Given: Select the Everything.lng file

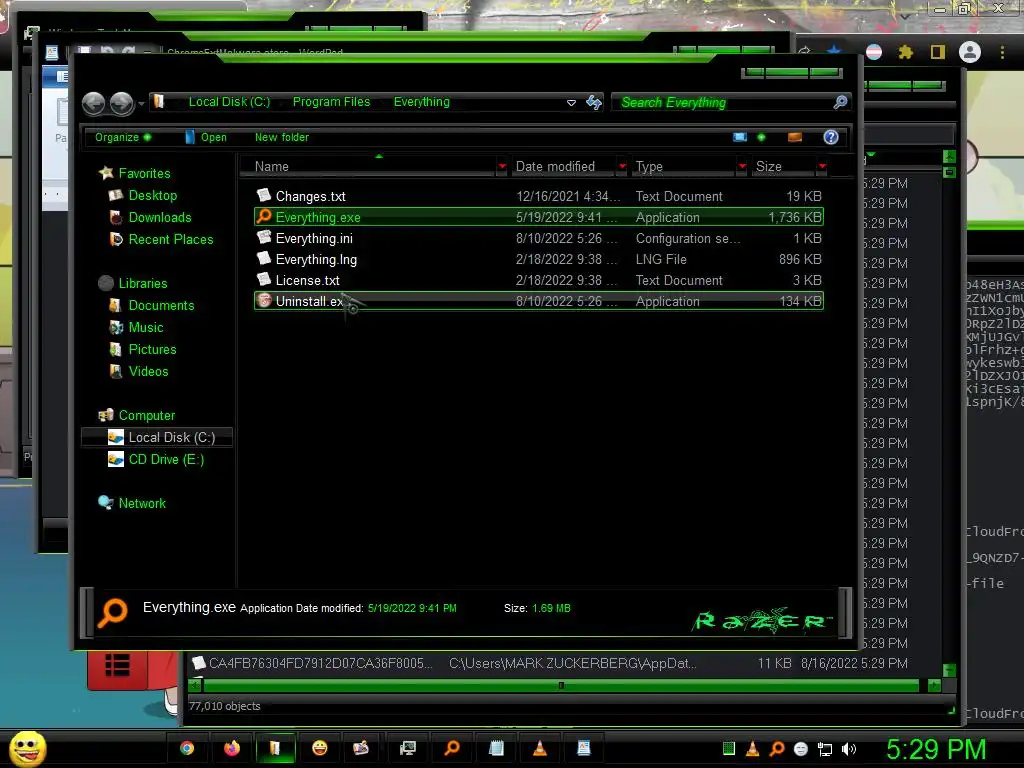Looking at the screenshot, I should click(x=539, y=259).
